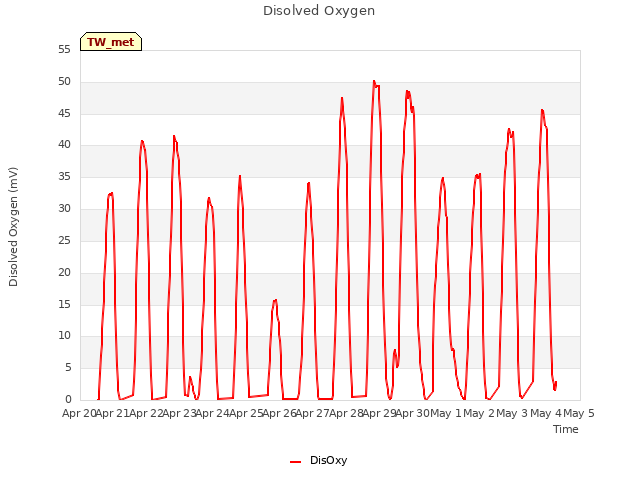This screenshot has height=480, width=640.
Task: Click the 'Apr 24' date tick label
Action: 213,413
